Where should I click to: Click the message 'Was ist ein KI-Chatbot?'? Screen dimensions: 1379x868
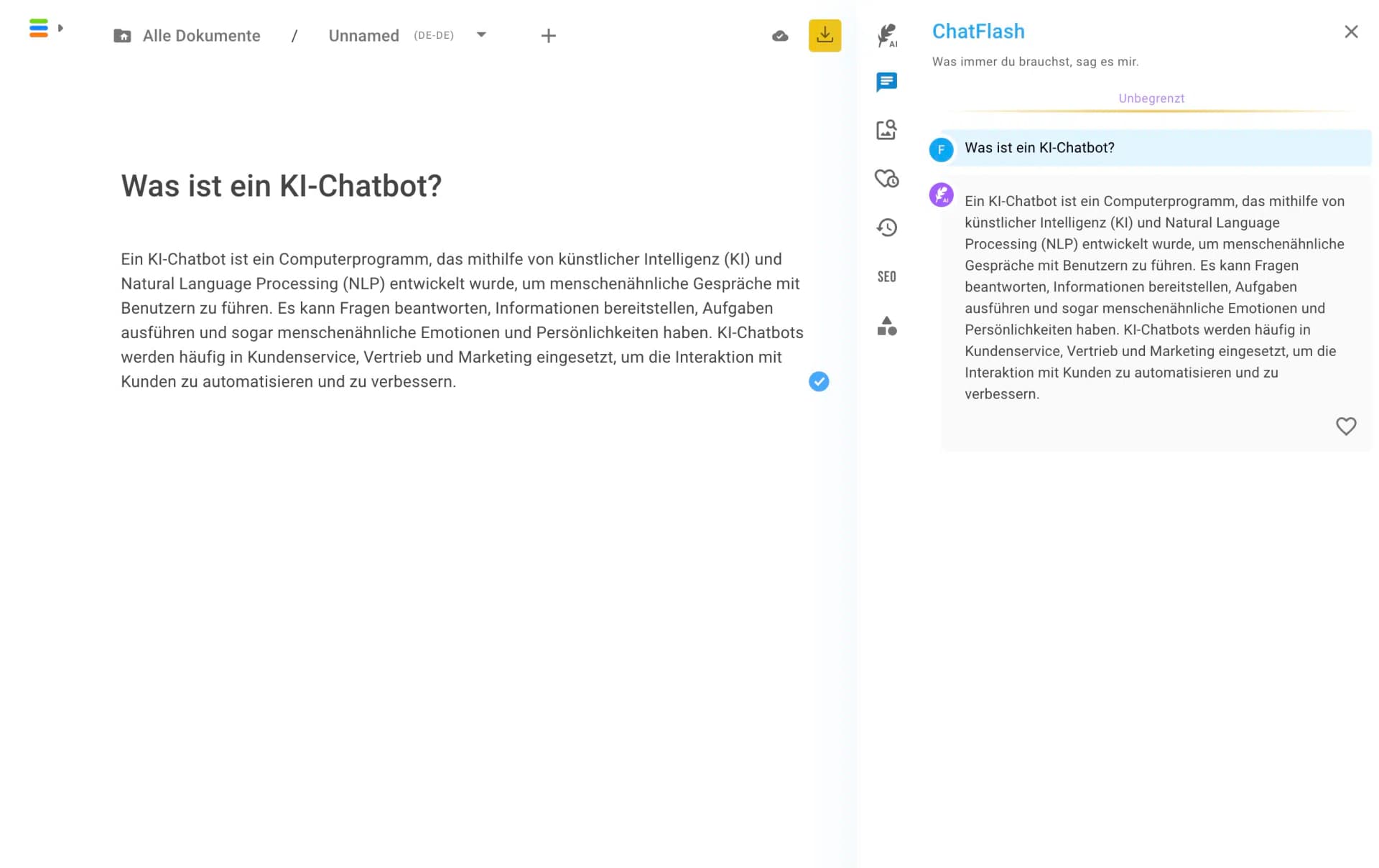pyautogui.click(x=1039, y=148)
